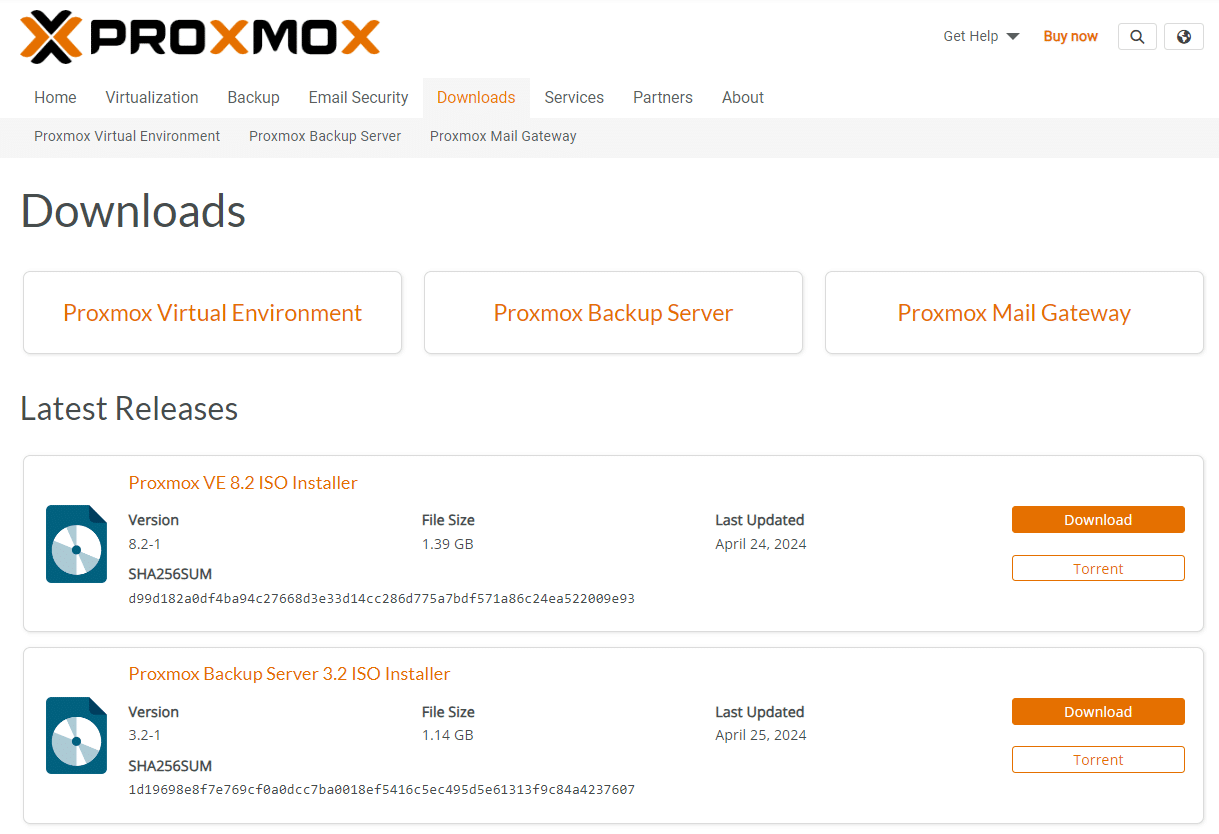Click the globe language icon
This screenshot has width=1219, height=834.
click(x=1183, y=36)
